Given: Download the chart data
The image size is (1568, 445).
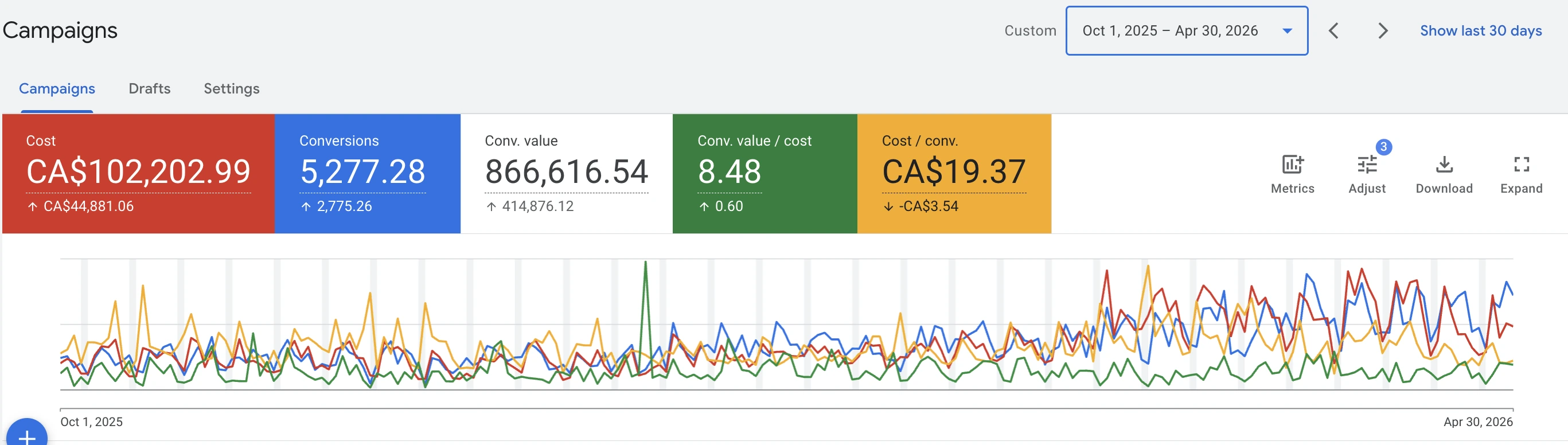Looking at the screenshot, I should (x=1444, y=174).
